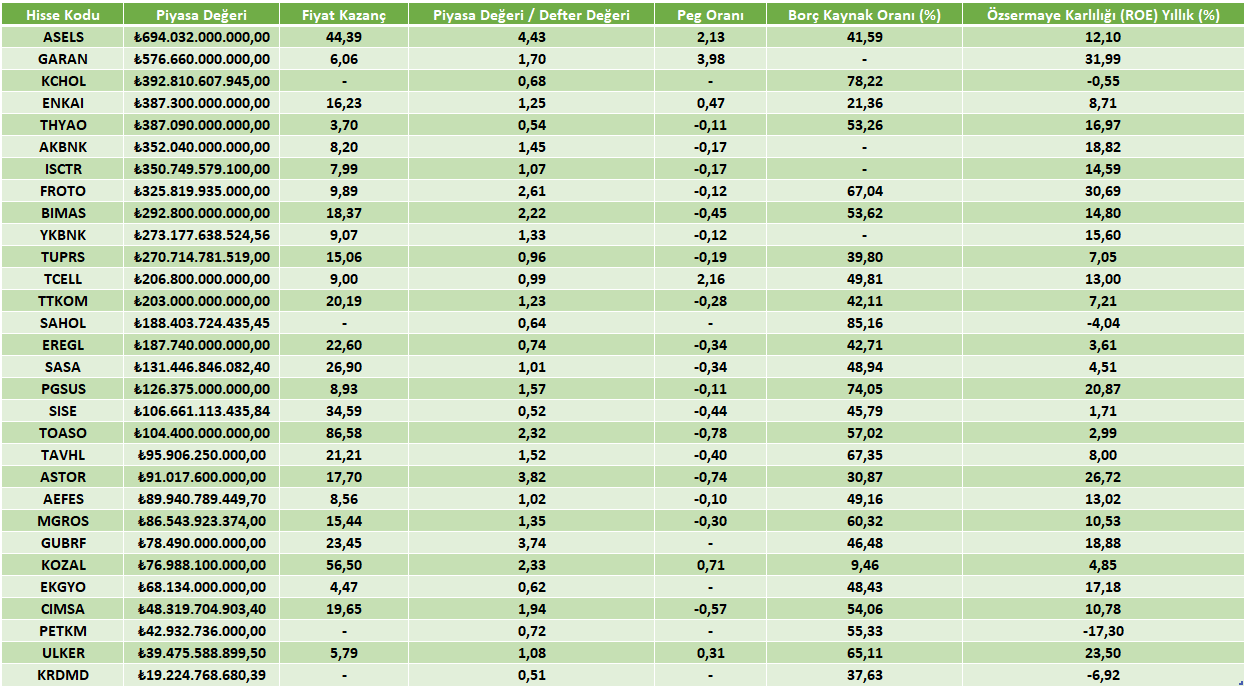Select the Peg Oranı header cell
This screenshot has height=688, width=1246.
(709, 15)
